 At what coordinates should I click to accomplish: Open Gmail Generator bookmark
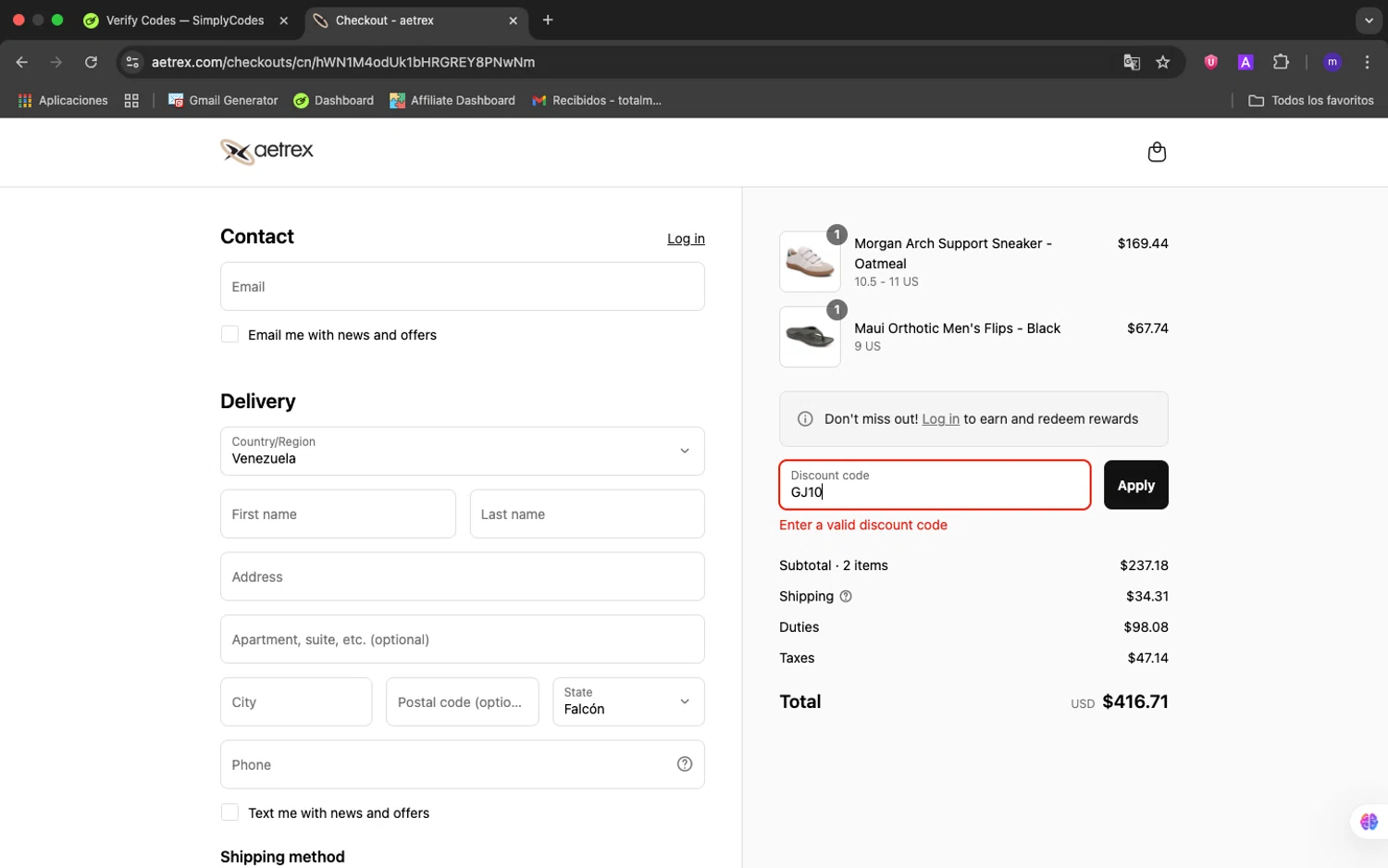coord(223,101)
